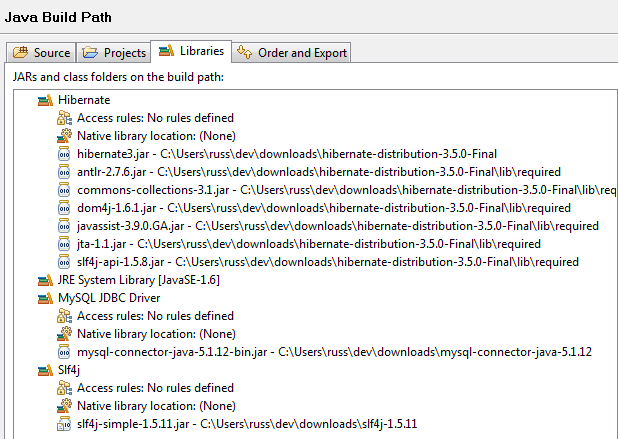Switch to the Source tab
618x439 pixels.
(41, 52)
